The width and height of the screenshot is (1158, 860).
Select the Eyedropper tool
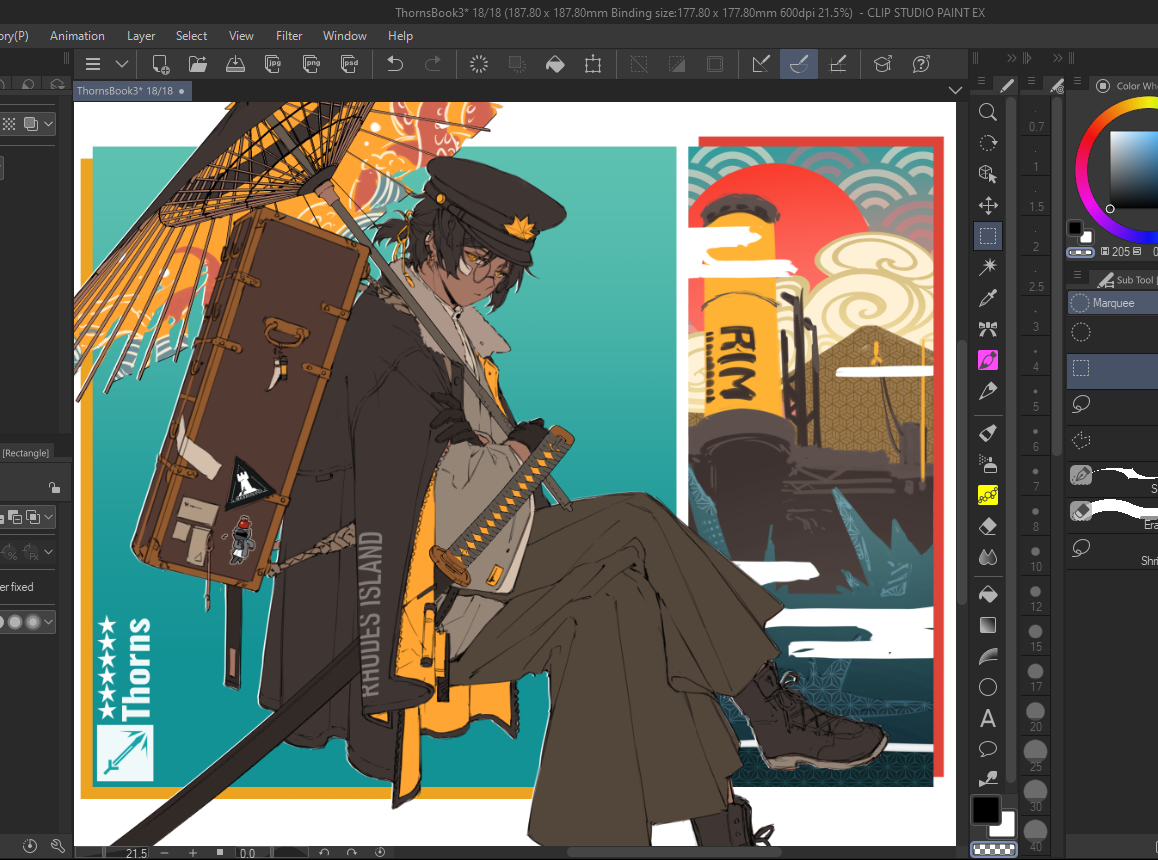point(987,298)
